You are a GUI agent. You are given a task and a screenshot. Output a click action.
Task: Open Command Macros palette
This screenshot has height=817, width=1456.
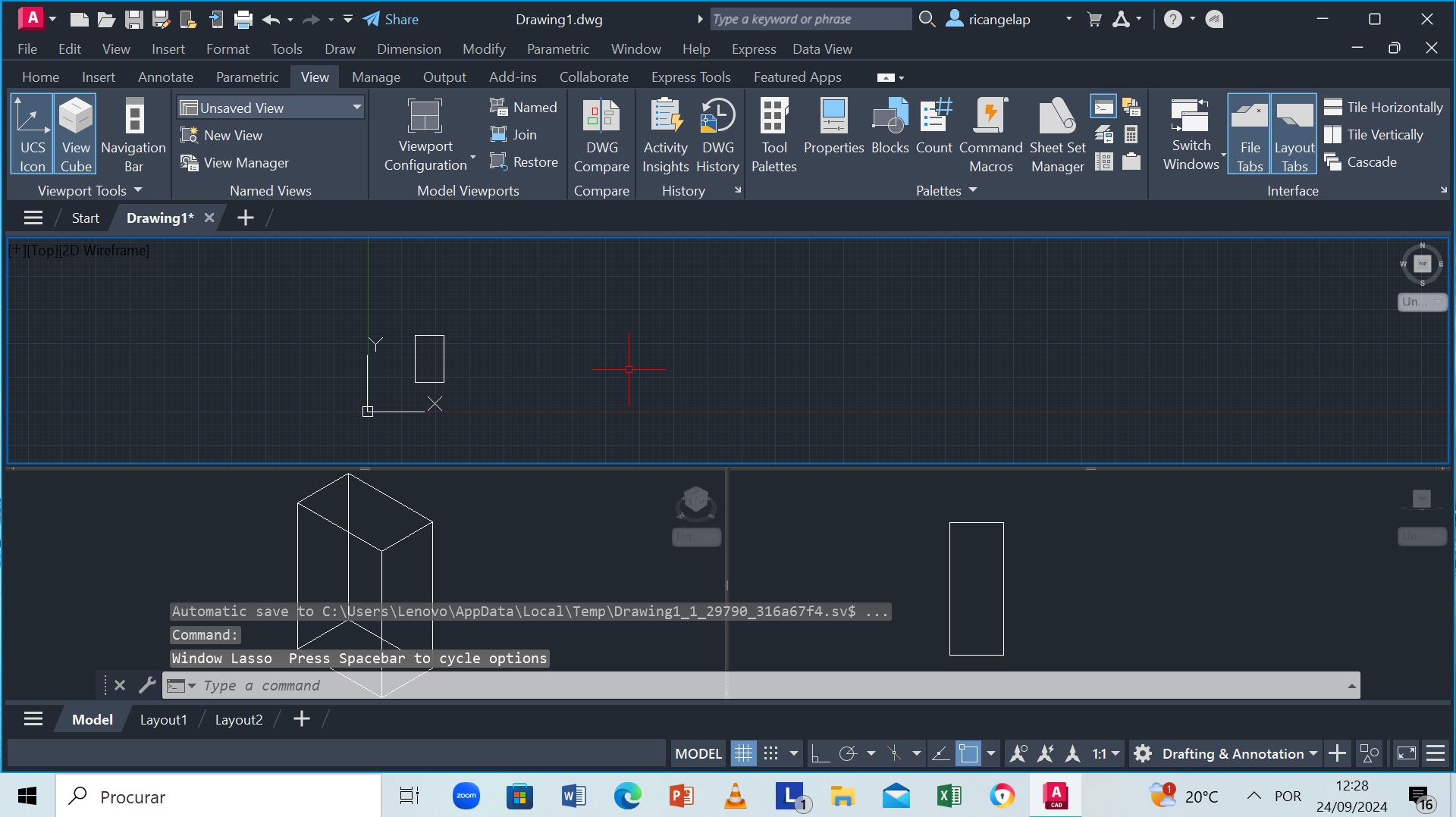[990, 136]
